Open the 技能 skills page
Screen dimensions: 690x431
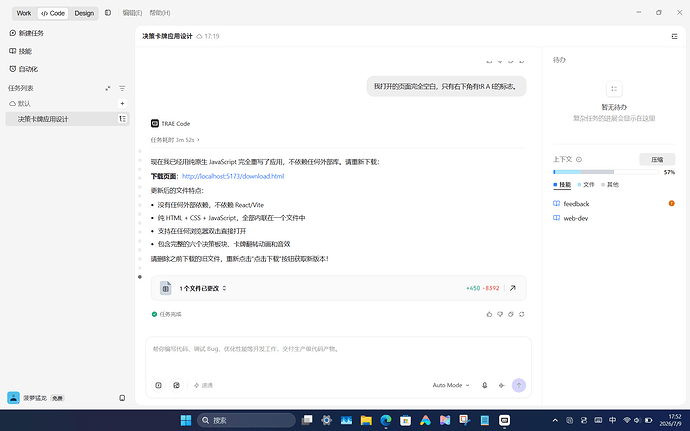point(21,51)
